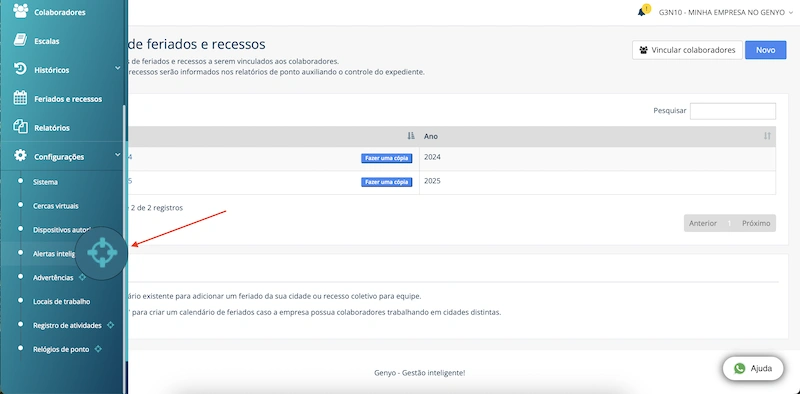
Task: Open the Colaboradores people icon
Action: [x=20, y=11]
